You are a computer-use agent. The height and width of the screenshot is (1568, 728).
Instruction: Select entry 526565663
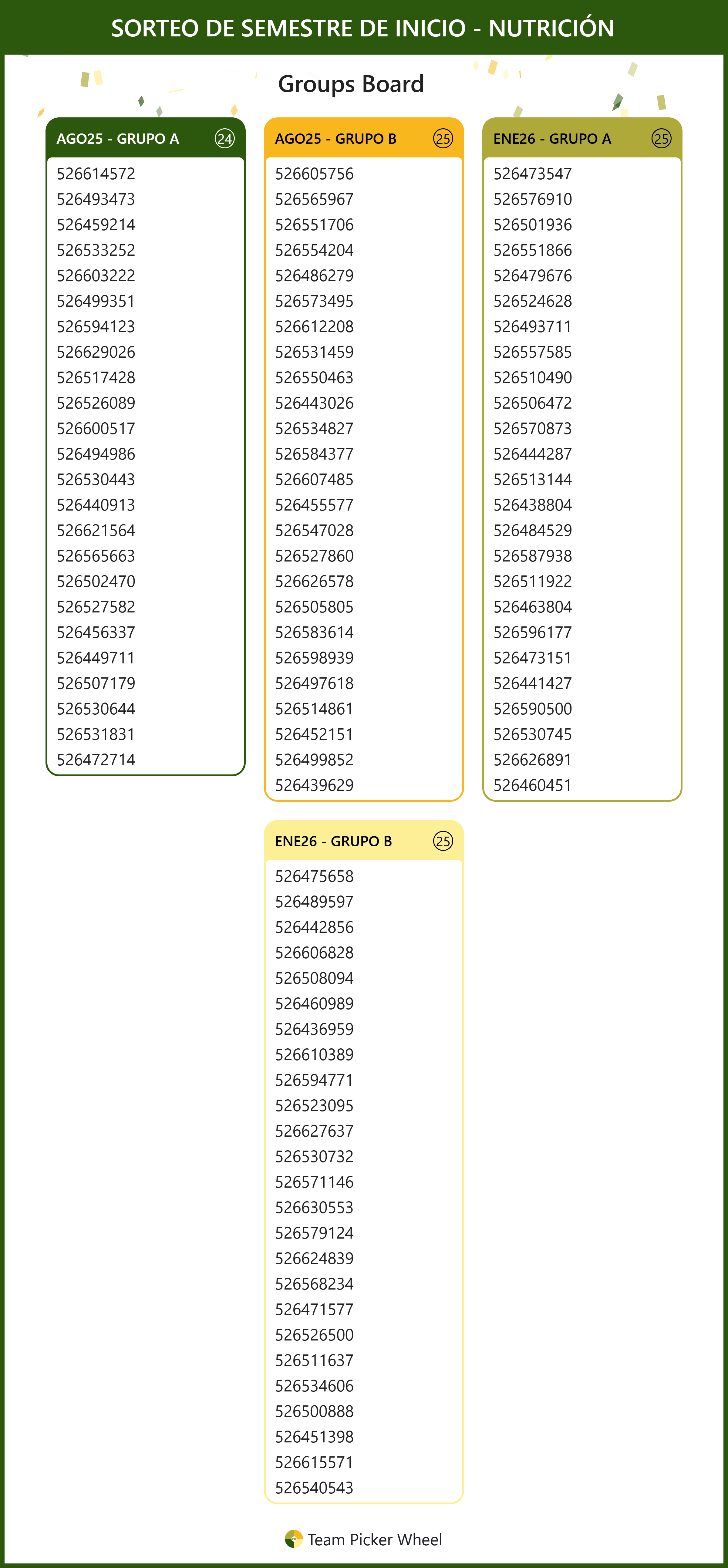(96, 556)
